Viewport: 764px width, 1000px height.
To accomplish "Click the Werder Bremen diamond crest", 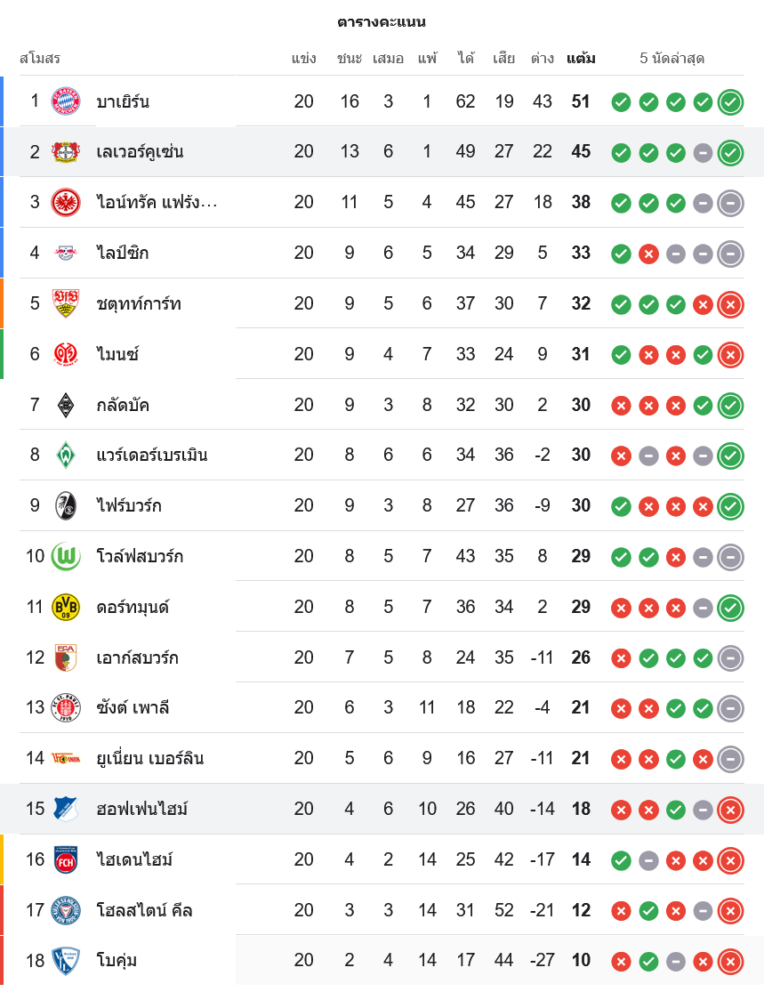I will (66, 455).
